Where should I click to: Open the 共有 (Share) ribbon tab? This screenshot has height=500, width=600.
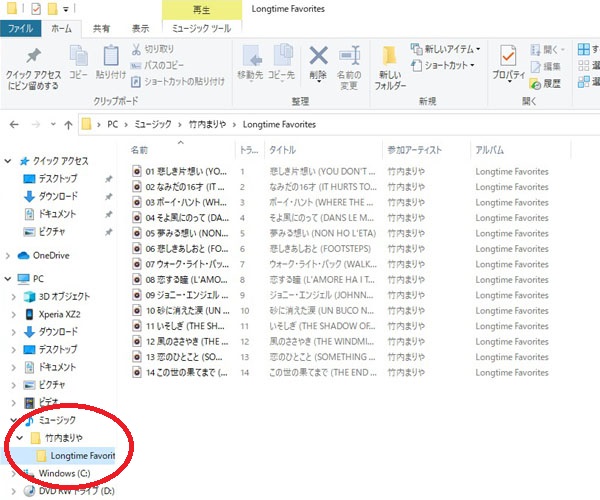[x=102, y=29]
